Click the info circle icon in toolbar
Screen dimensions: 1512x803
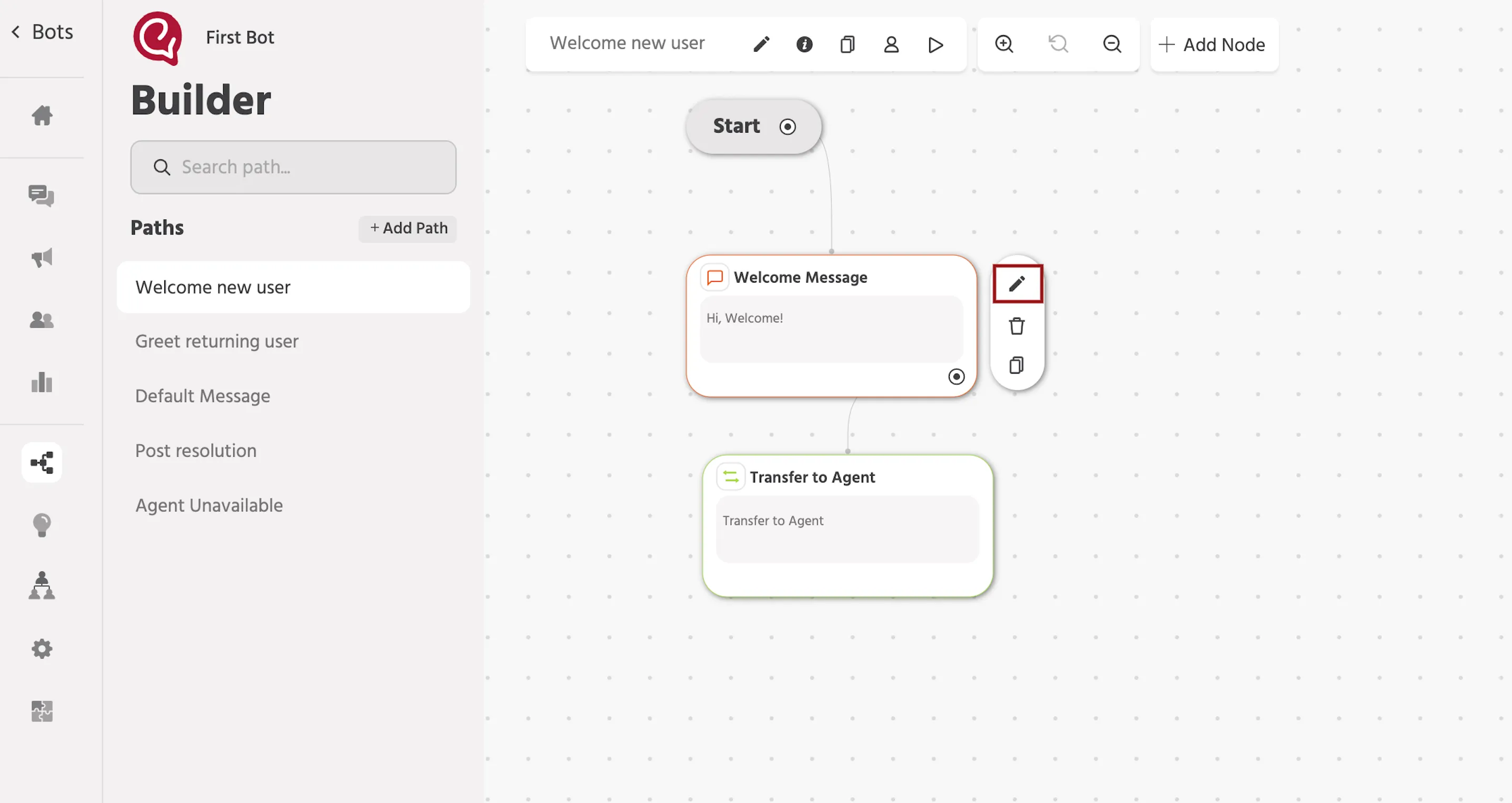(805, 45)
